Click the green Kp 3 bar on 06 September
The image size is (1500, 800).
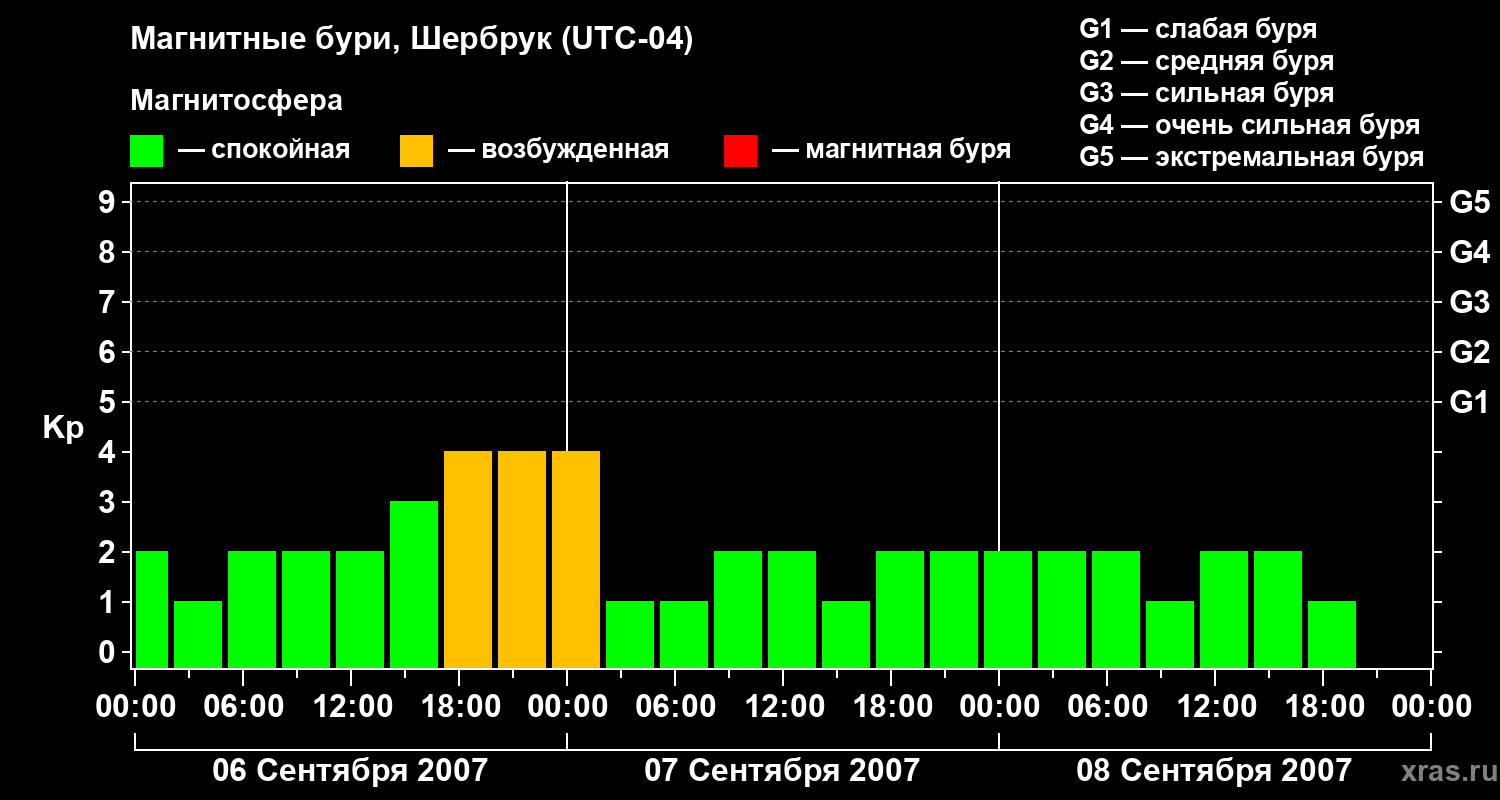click(x=414, y=584)
